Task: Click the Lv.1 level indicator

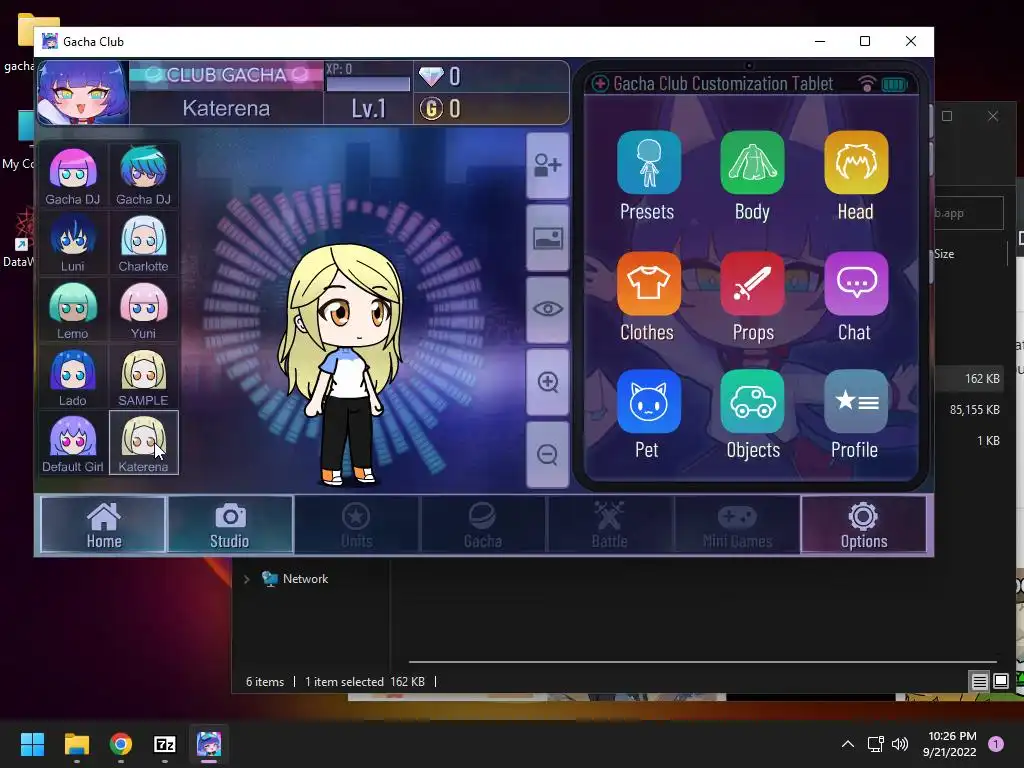Action: click(368, 108)
